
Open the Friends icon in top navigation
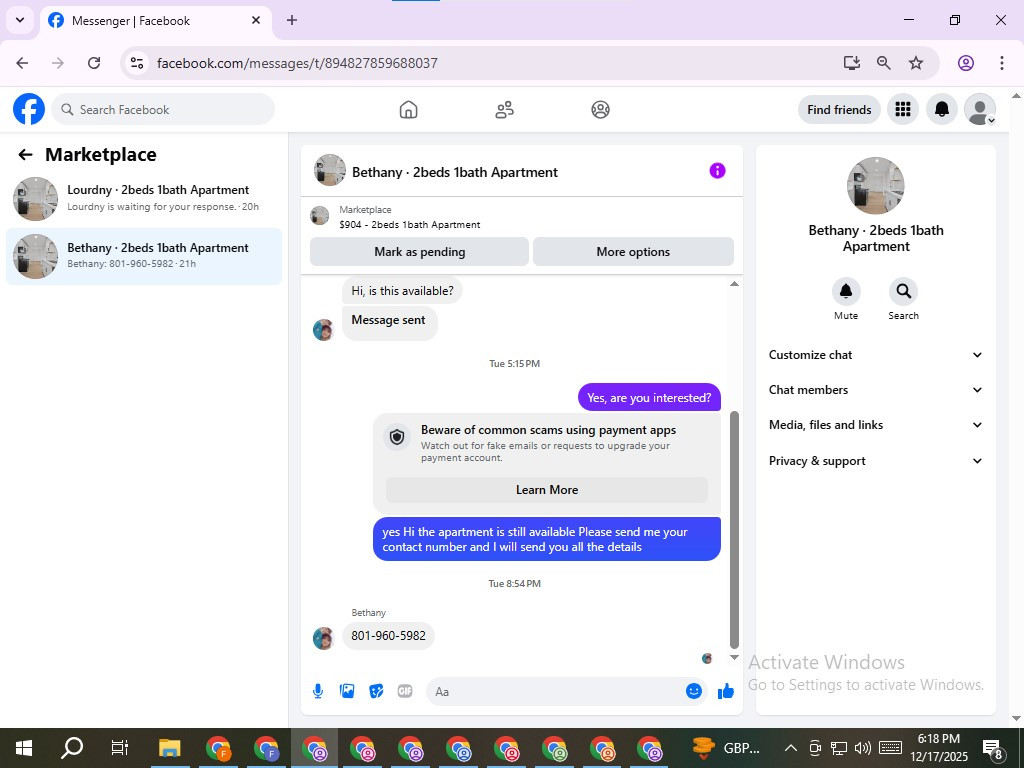pyautogui.click(x=504, y=110)
